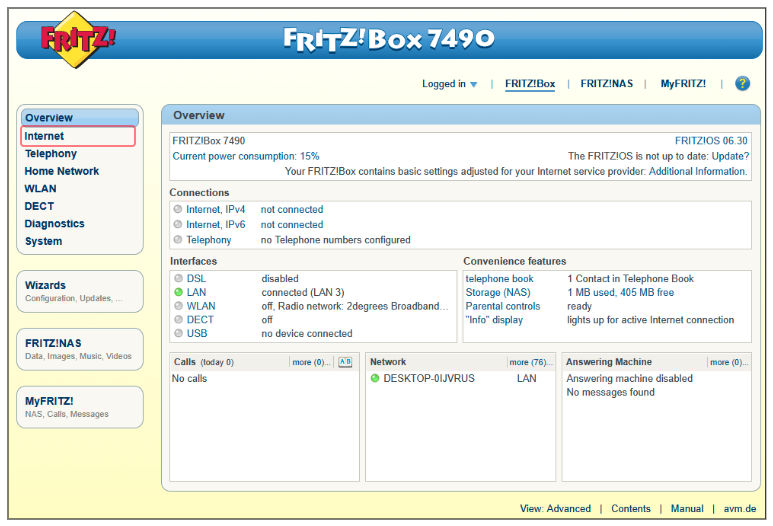Viewport: 773px width, 526px height.
Task: Click more (0) in Calls panel
Action: coord(311,362)
